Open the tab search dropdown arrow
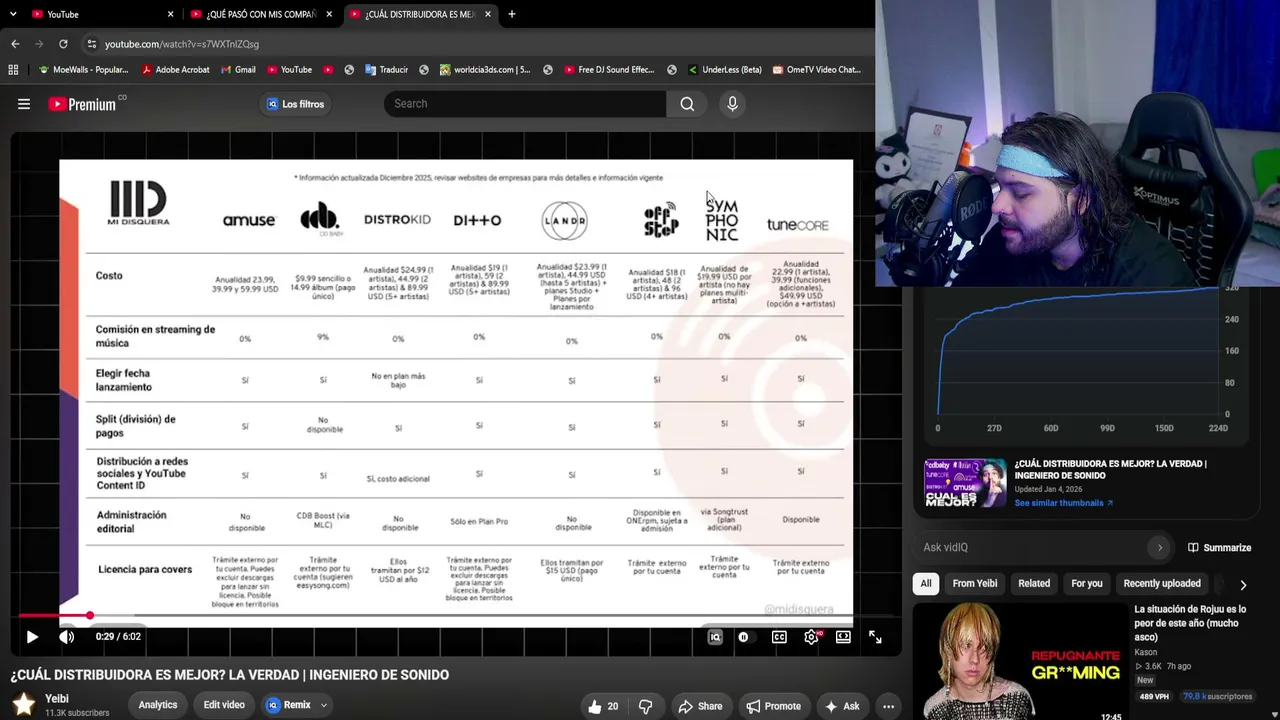Image resolution: width=1280 pixels, height=720 pixels. (x=12, y=14)
